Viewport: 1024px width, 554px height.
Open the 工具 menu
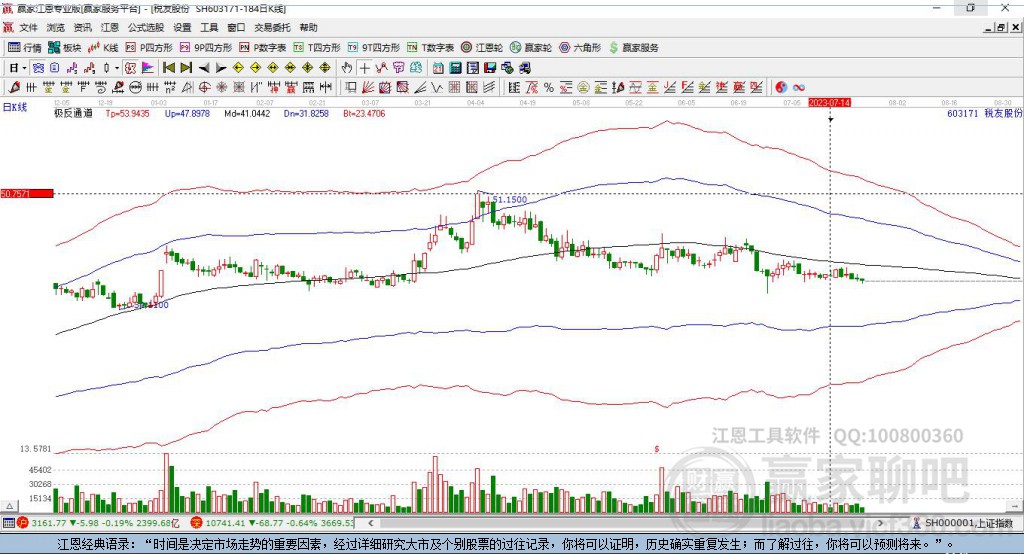pyautogui.click(x=209, y=27)
